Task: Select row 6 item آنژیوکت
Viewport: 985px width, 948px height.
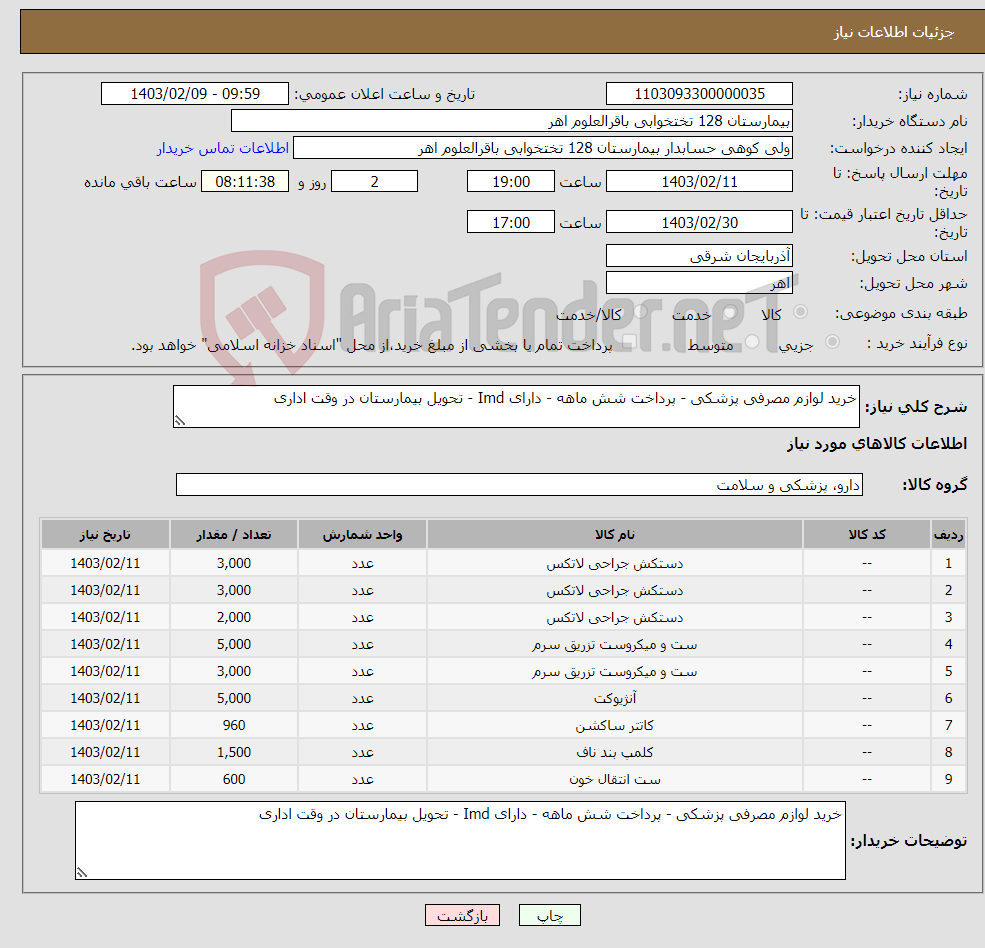Action: coord(615,699)
